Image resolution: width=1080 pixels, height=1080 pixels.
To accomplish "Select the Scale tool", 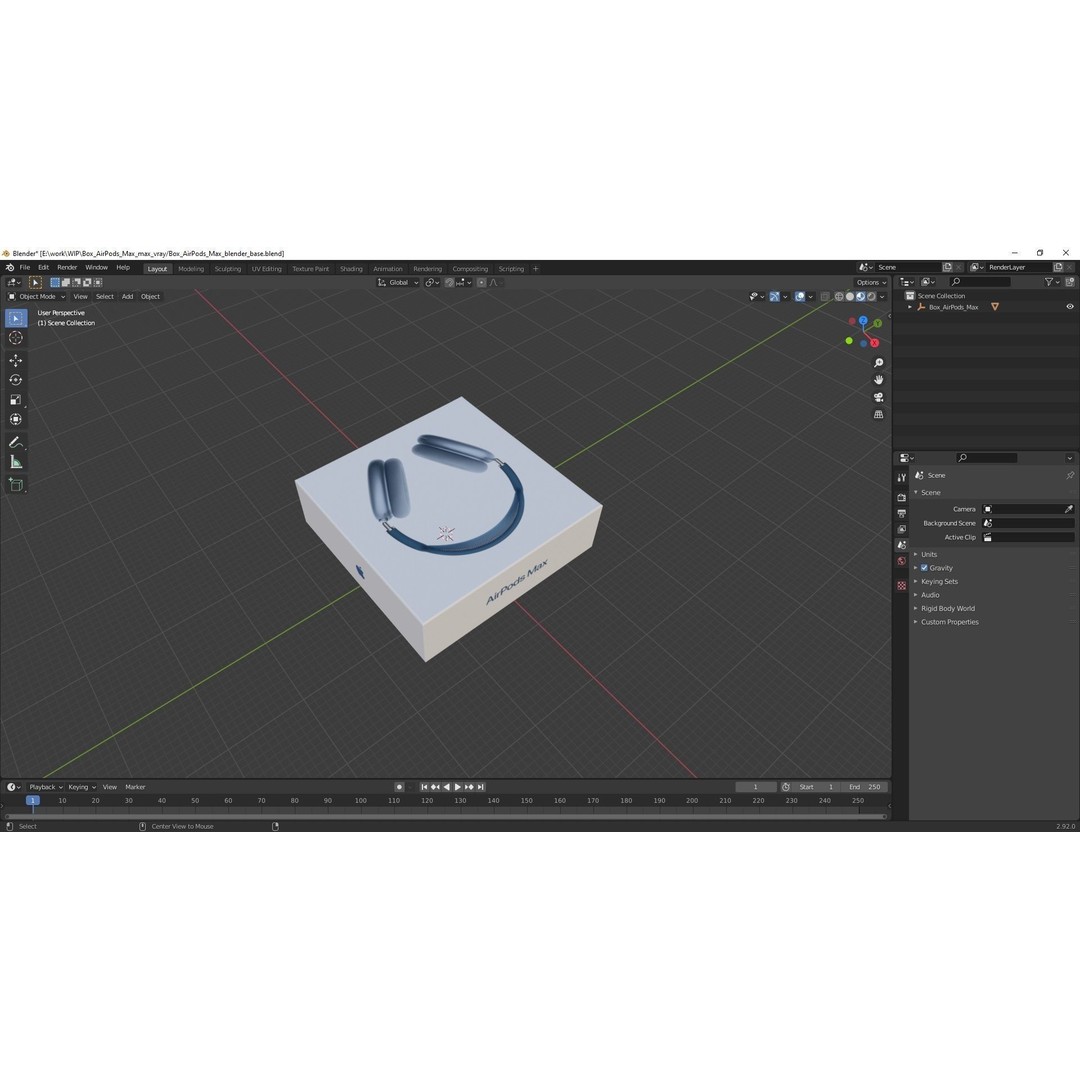I will tap(16, 399).
